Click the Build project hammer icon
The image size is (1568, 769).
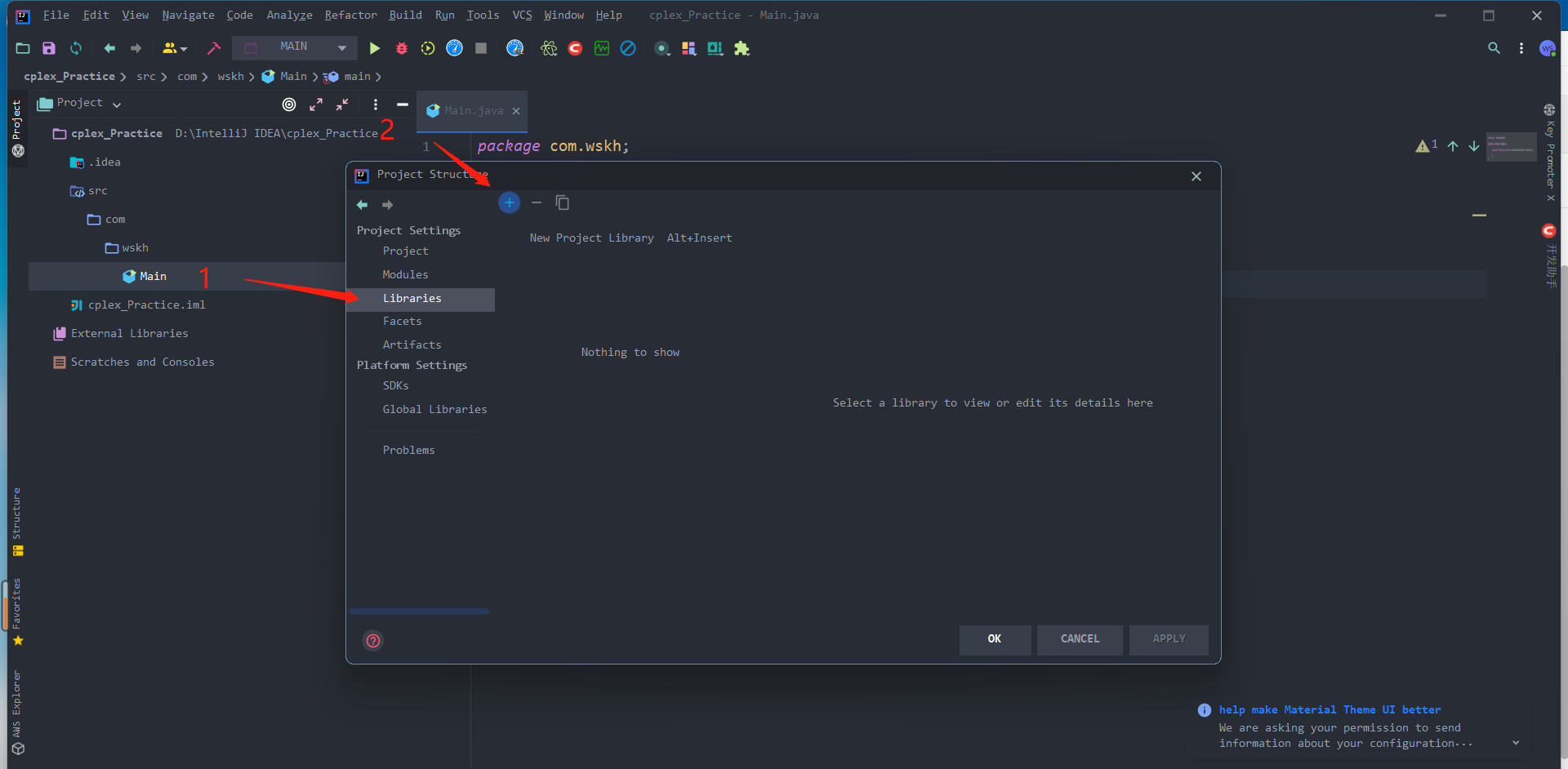tap(214, 48)
